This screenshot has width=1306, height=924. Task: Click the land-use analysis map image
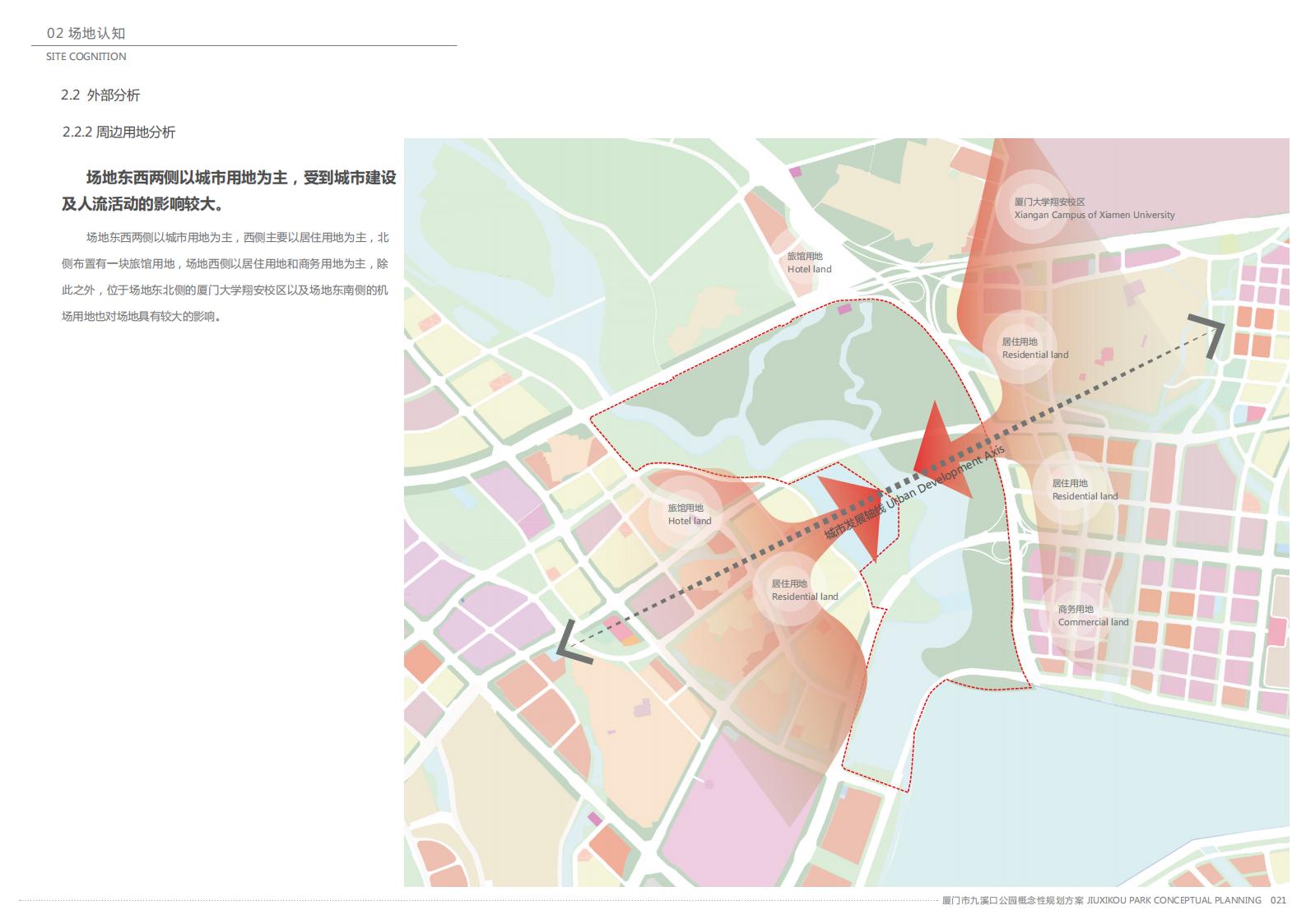847,513
